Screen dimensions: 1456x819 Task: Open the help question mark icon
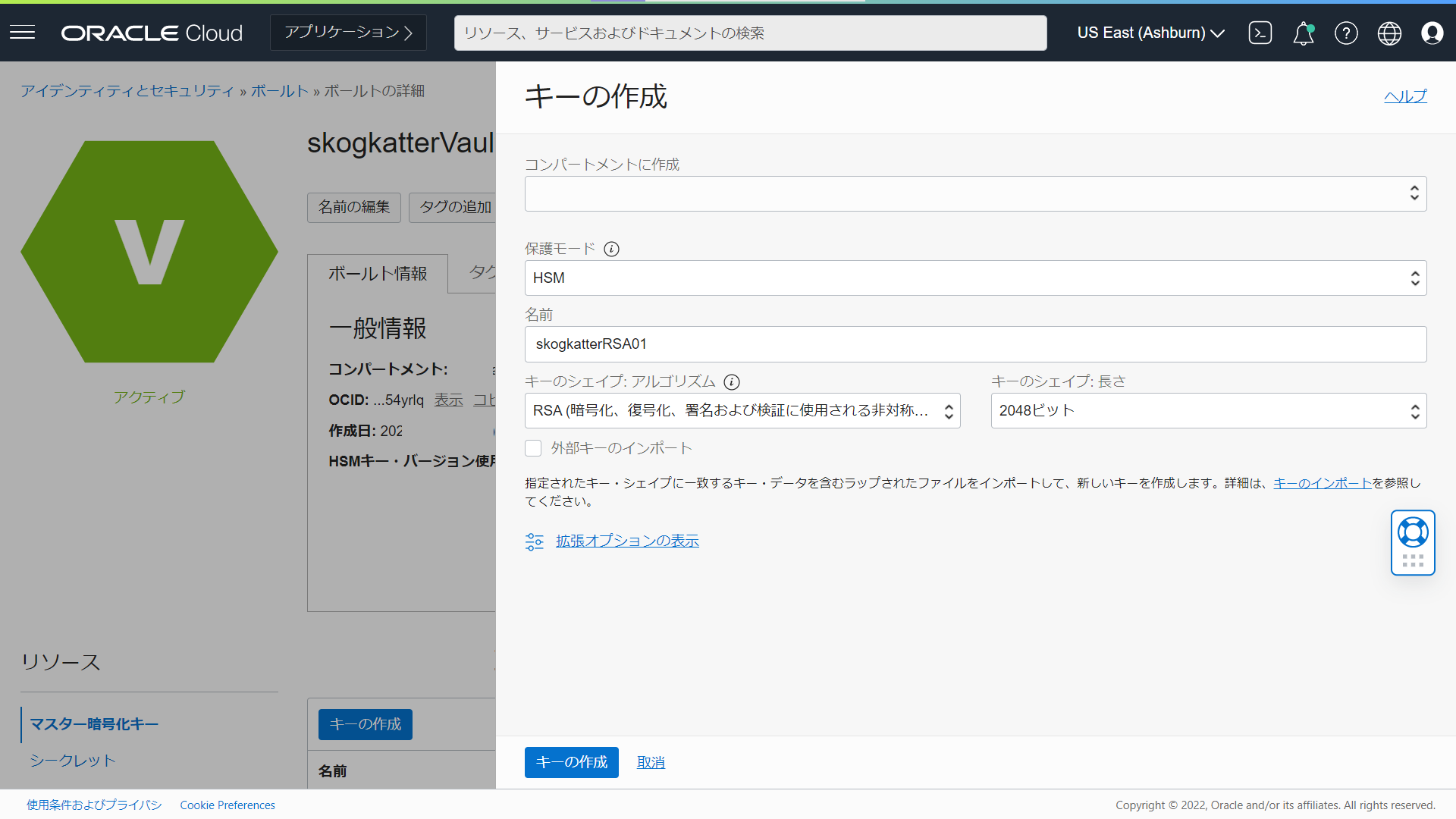(x=1346, y=33)
